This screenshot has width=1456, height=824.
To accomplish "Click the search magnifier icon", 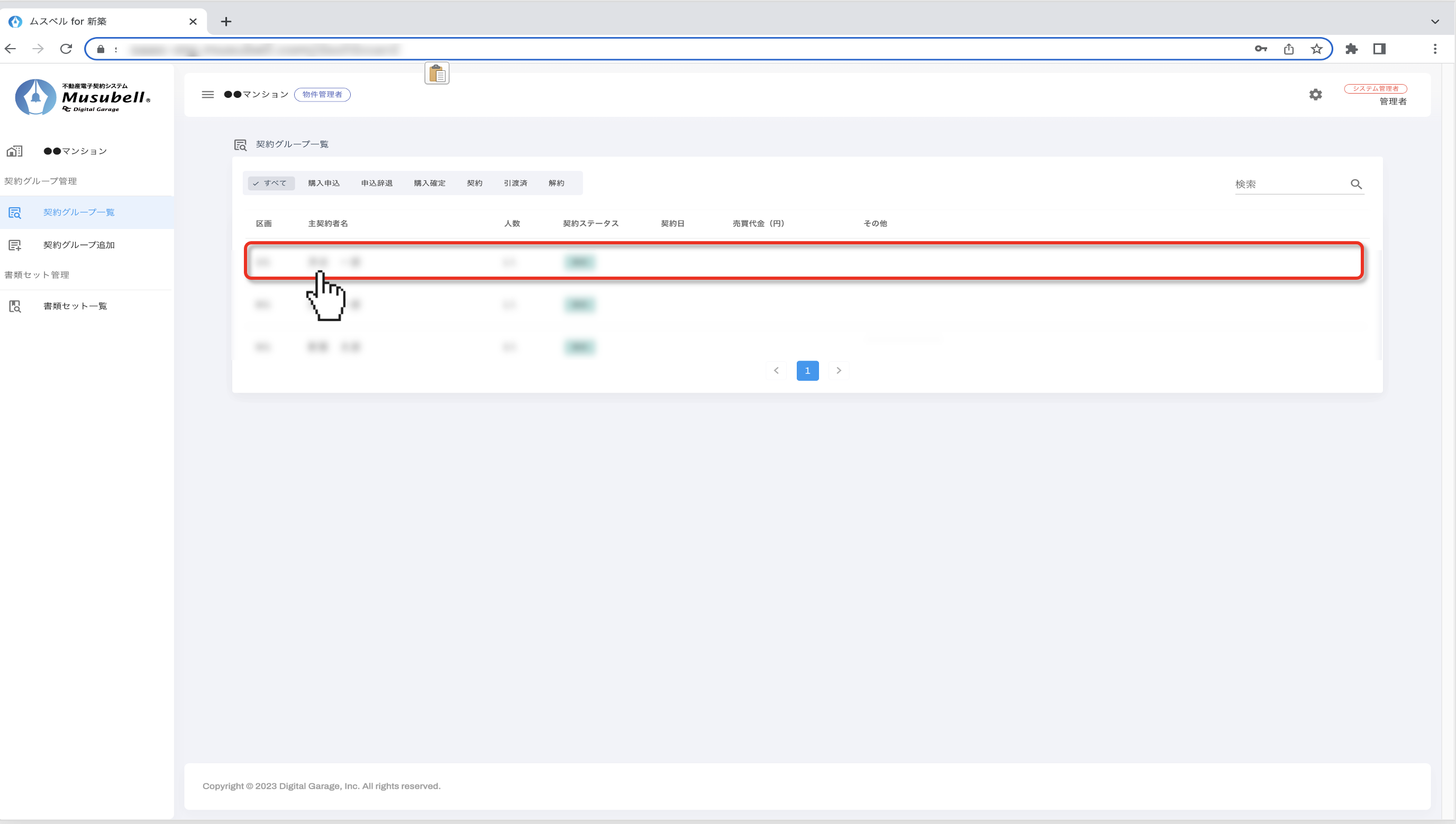I will 1356,184.
